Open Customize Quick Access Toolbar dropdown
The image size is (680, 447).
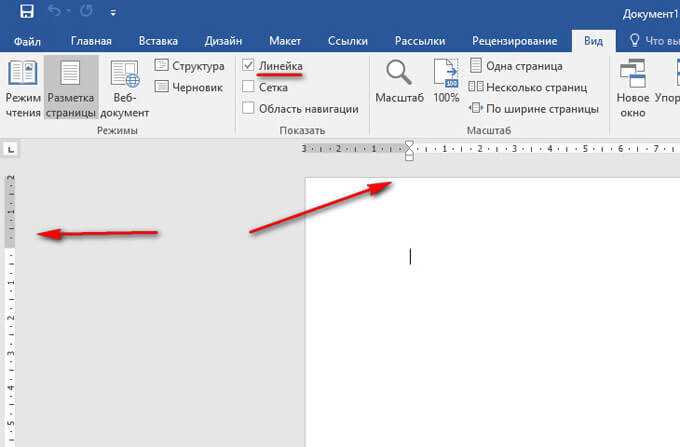click(x=113, y=13)
